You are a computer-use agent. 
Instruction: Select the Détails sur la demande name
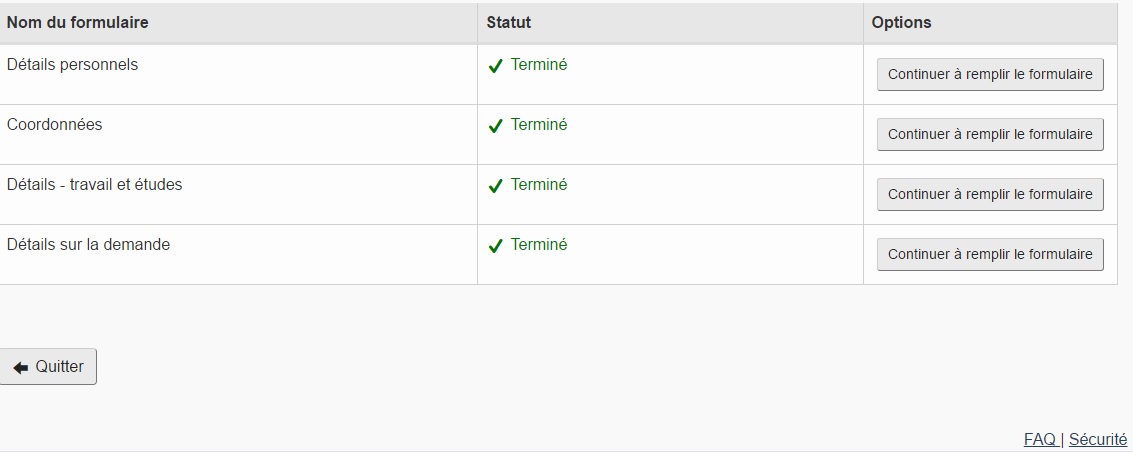[x=88, y=245]
